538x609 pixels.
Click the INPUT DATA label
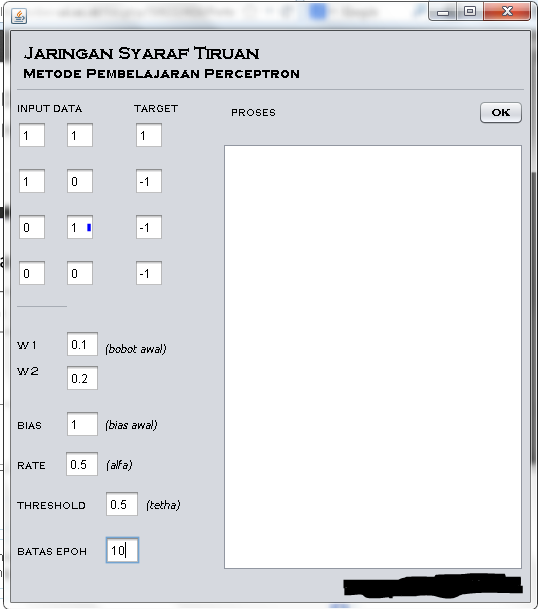point(49,109)
